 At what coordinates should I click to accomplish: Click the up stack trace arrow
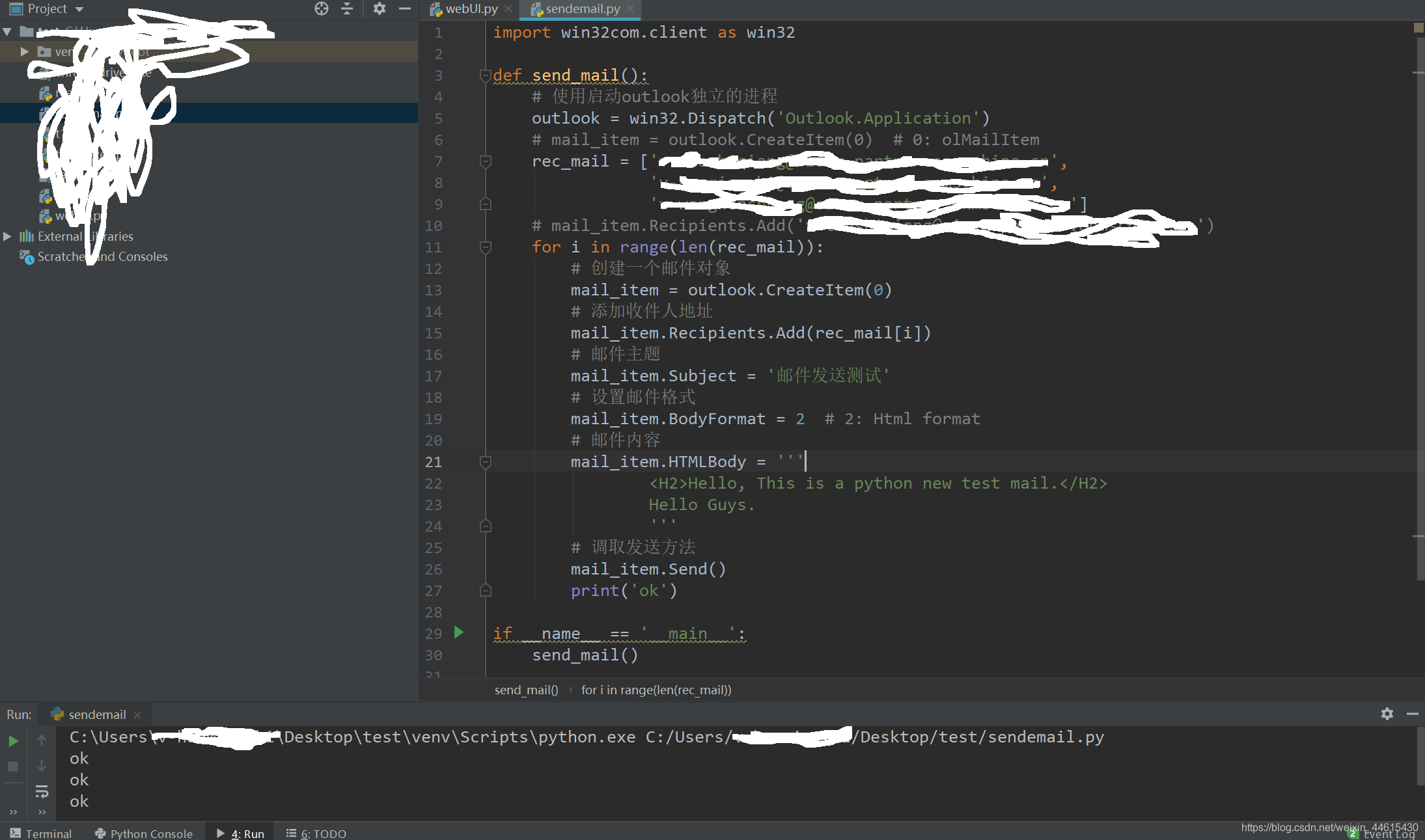42,740
